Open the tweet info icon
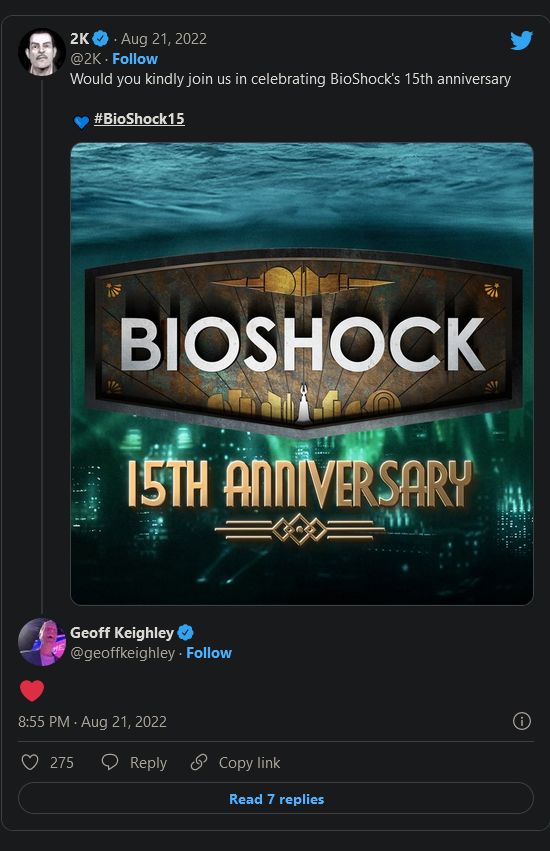The height and width of the screenshot is (851, 550). tap(522, 721)
